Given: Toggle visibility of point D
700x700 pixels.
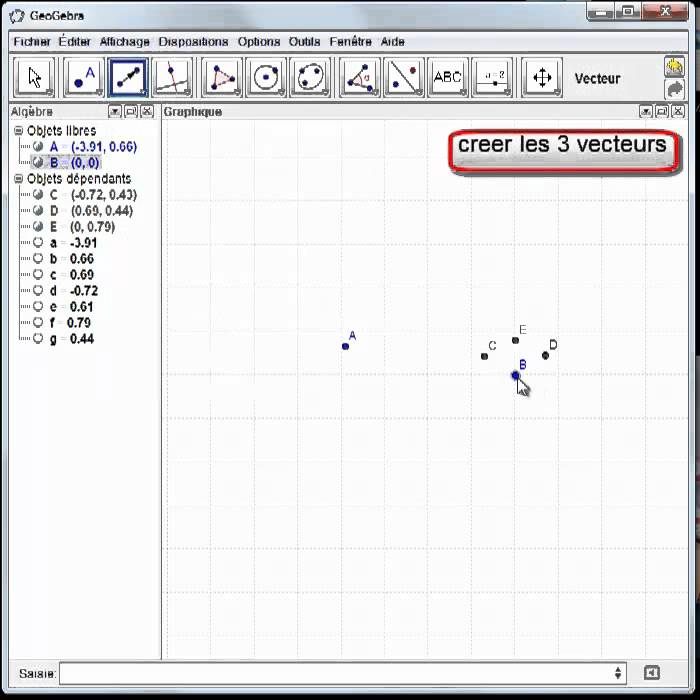Looking at the screenshot, I should tap(38, 210).
